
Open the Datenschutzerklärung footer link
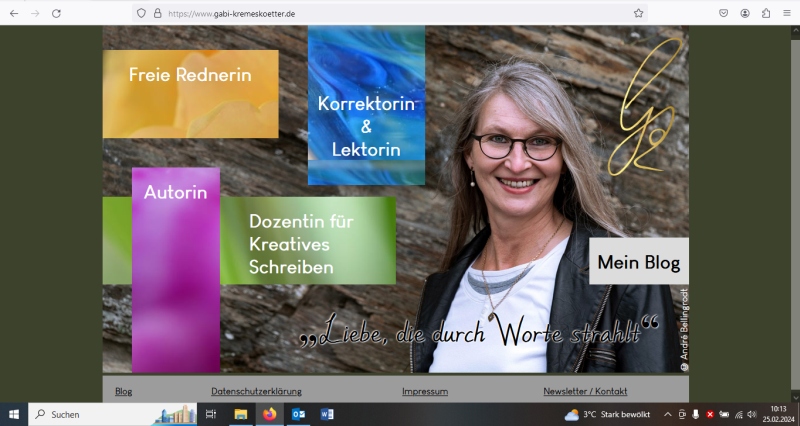point(256,391)
